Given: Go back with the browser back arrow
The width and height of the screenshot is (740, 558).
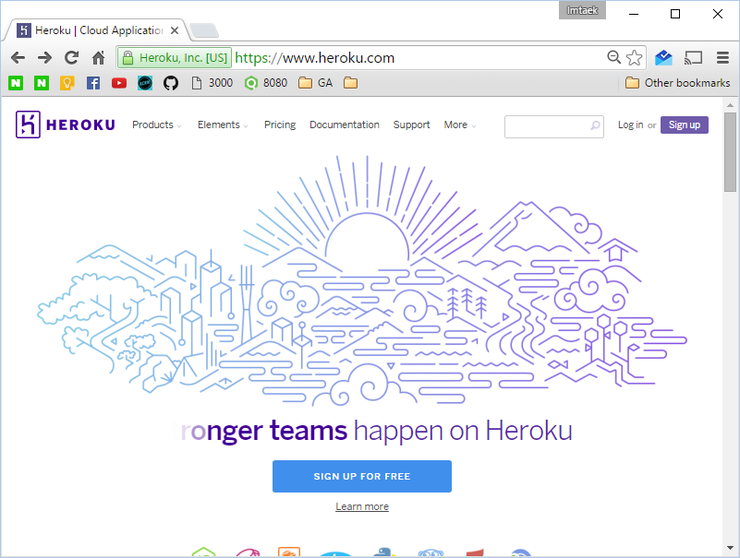Looking at the screenshot, I should (18, 58).
